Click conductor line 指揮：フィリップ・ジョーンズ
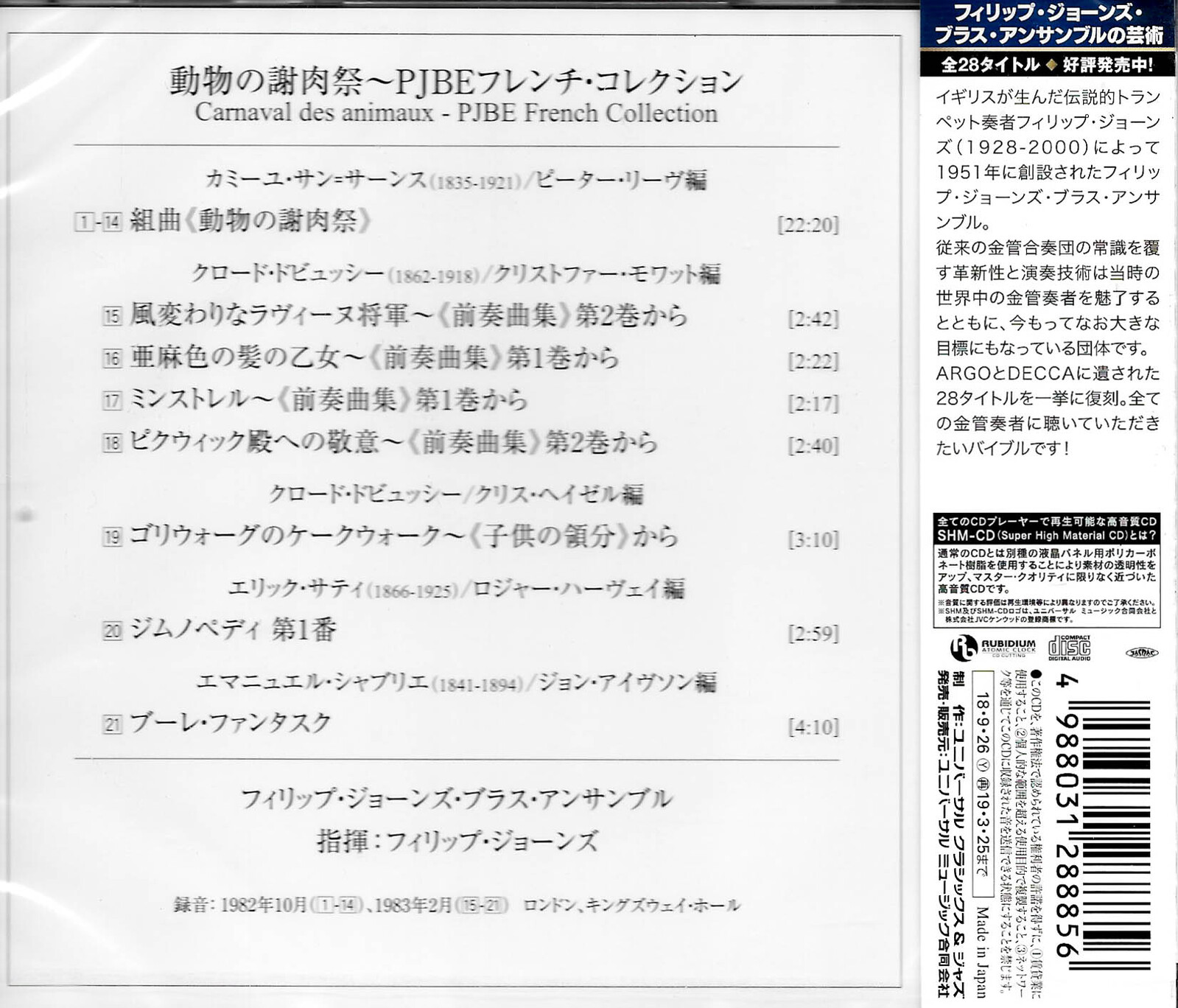1178x1008 pixels. (x=457, y=841)
